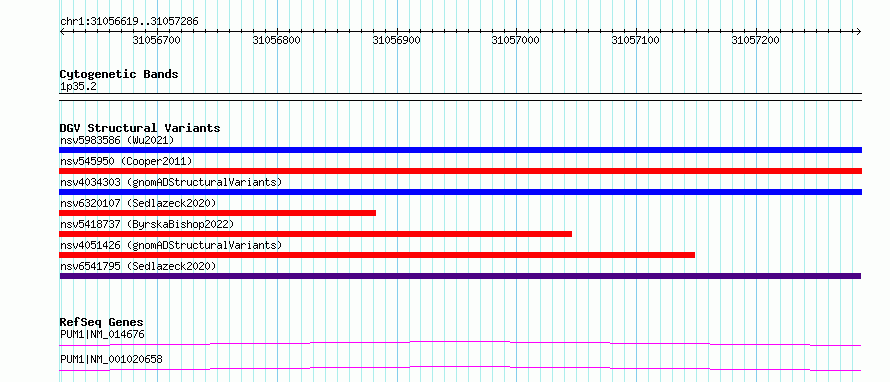
Task: Click ruler position 31056700
Action: (156, 40)
